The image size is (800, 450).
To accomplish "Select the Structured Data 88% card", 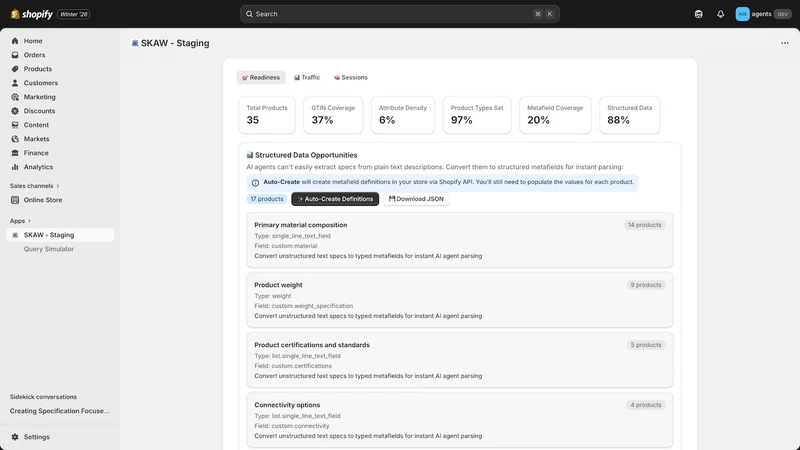I will coord(630,115).
